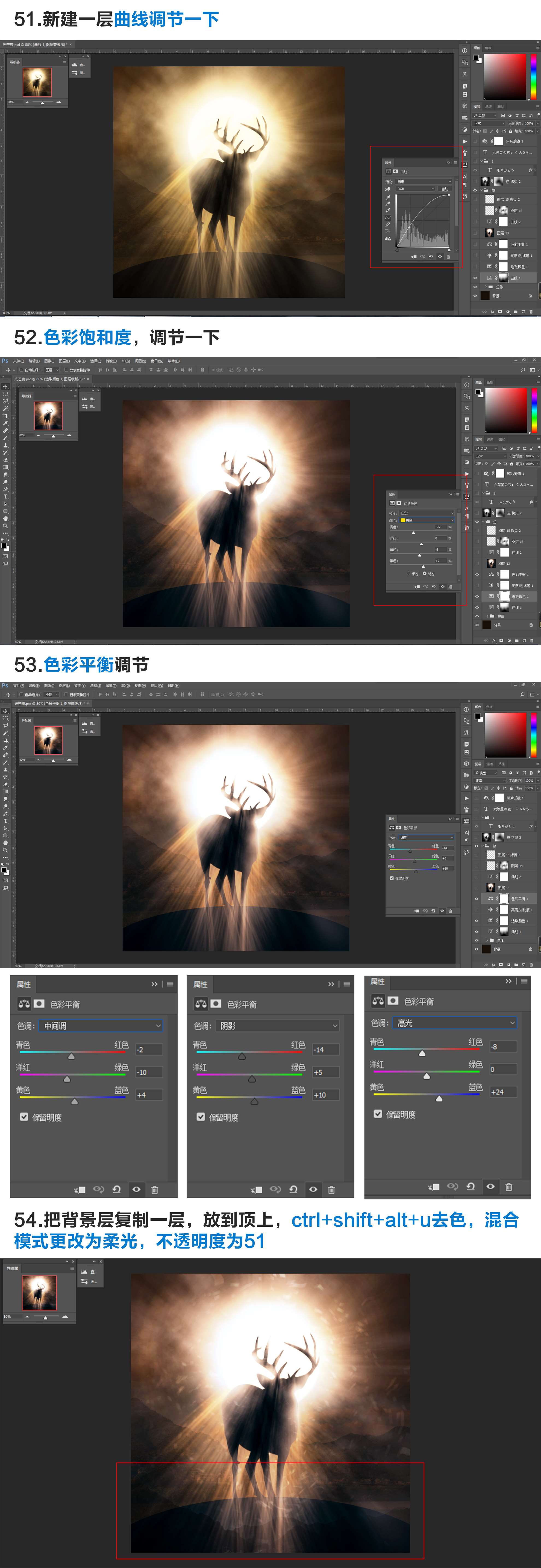Select Pen tool in step 52 toolbar
This screenshot has height=1568, width=541.
click(x=5, y=489)
